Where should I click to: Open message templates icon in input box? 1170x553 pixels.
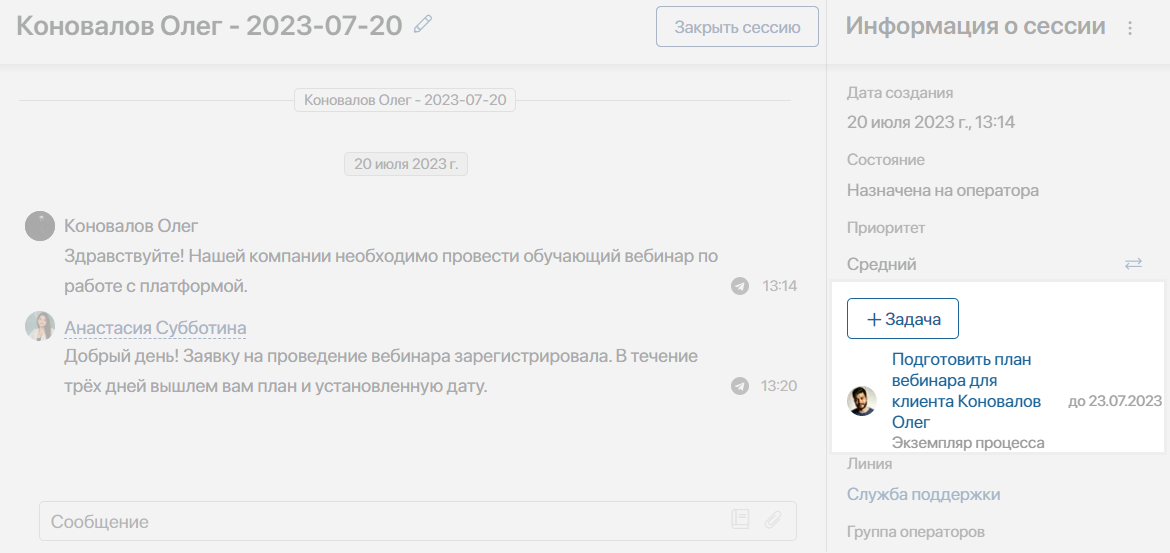click(x=740, y=520)
